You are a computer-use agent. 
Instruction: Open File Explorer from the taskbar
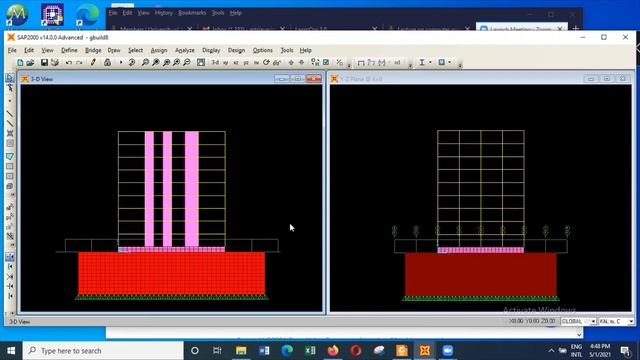coord(241,351)
